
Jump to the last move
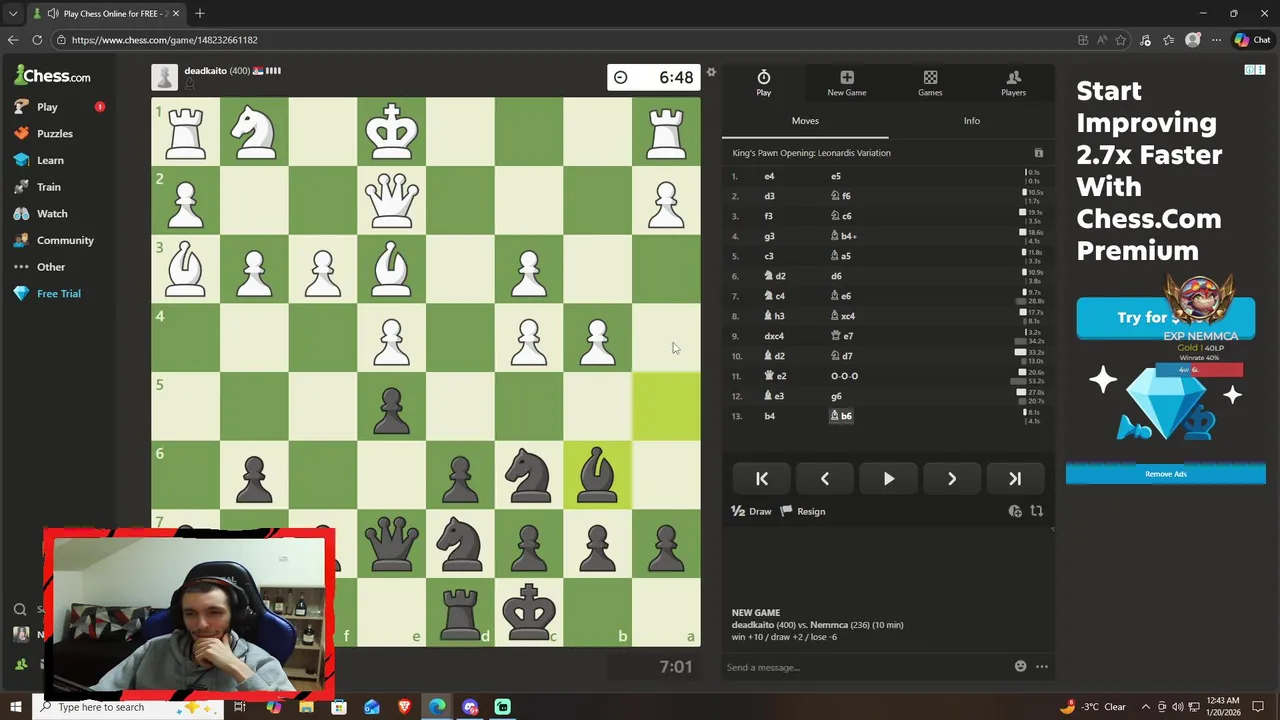point(1014,479)
